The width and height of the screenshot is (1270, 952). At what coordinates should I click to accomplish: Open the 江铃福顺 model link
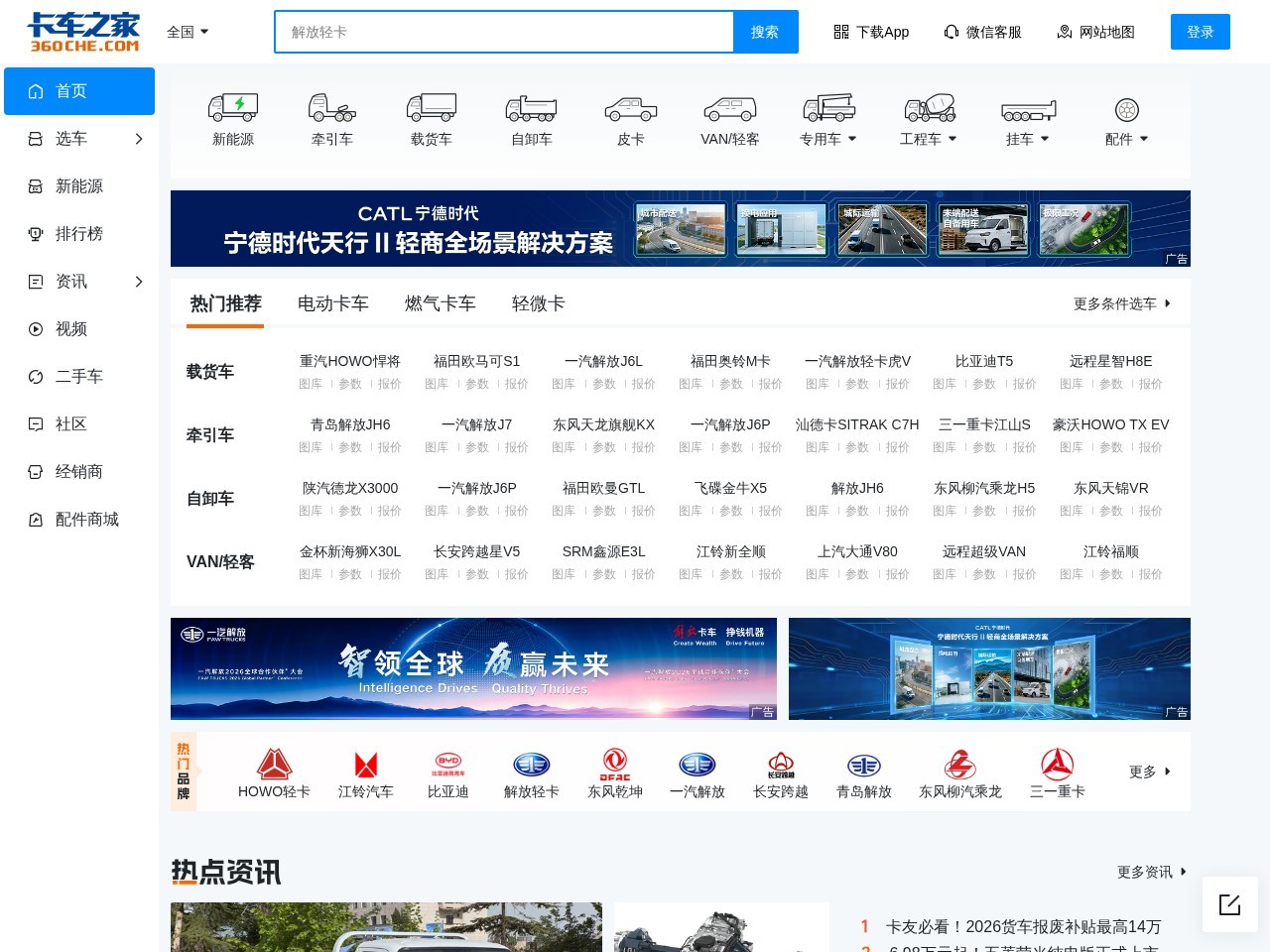1111,551
